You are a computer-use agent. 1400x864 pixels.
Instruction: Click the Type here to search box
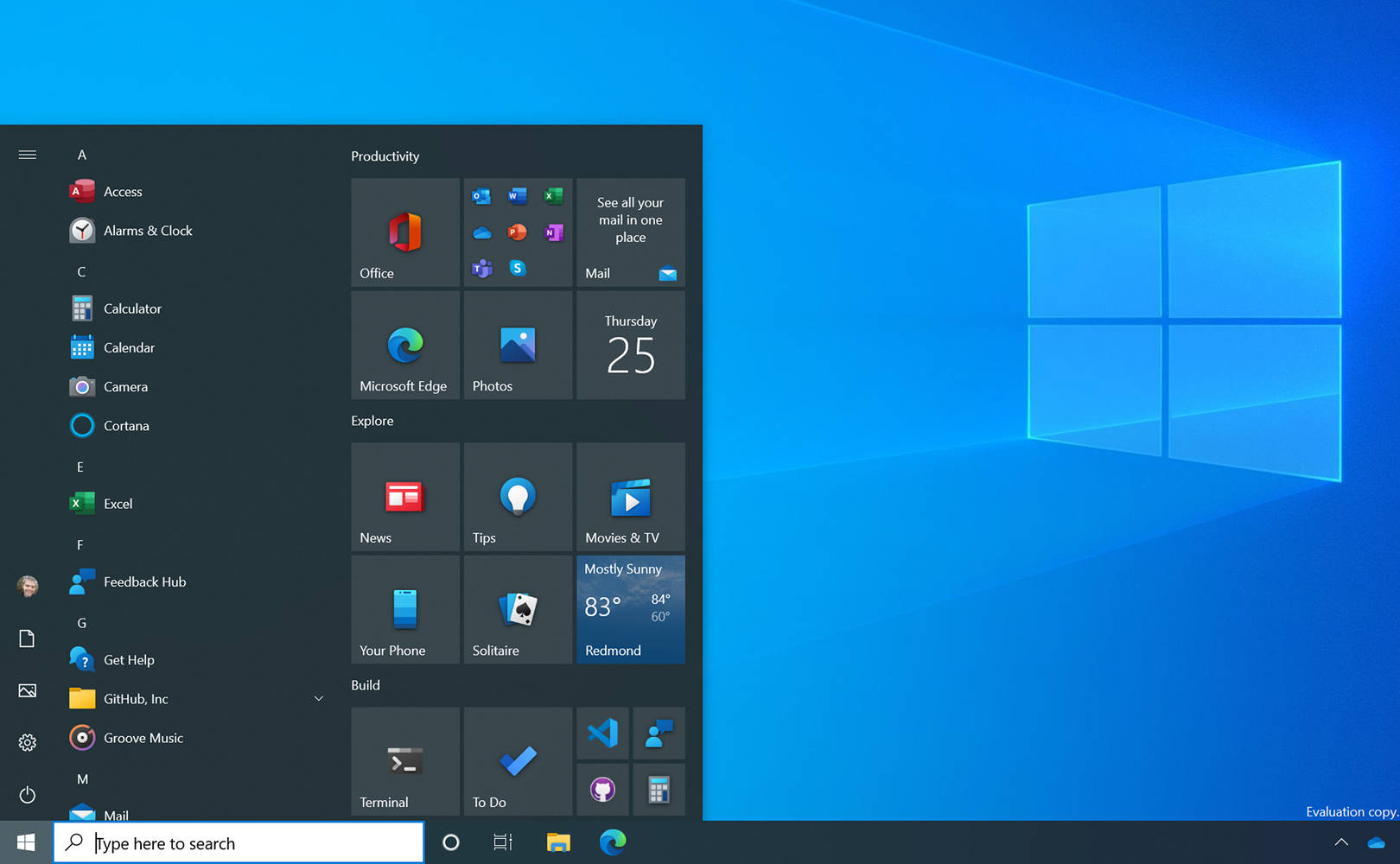pyautogui.click(x=251, y=842)
